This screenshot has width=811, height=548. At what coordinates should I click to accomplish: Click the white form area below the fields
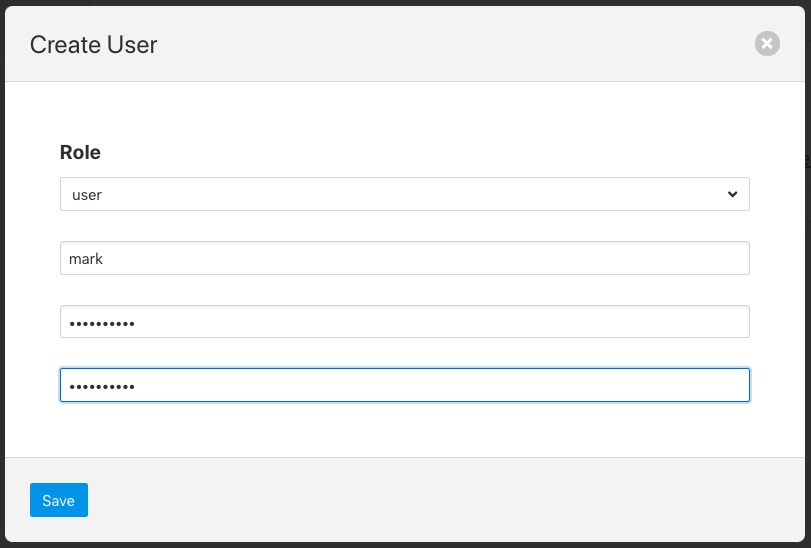click(x=400, y=430)
